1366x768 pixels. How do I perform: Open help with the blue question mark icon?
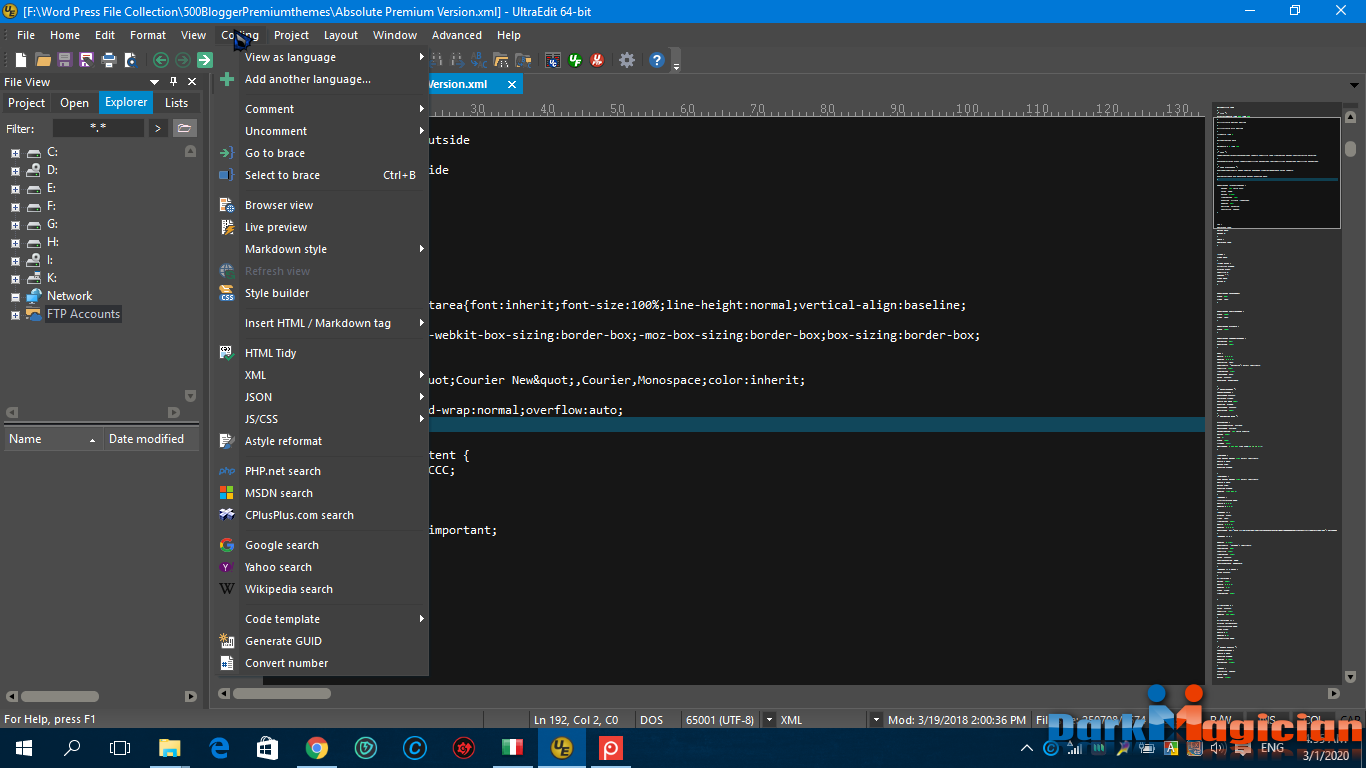(x=657, y=60)
